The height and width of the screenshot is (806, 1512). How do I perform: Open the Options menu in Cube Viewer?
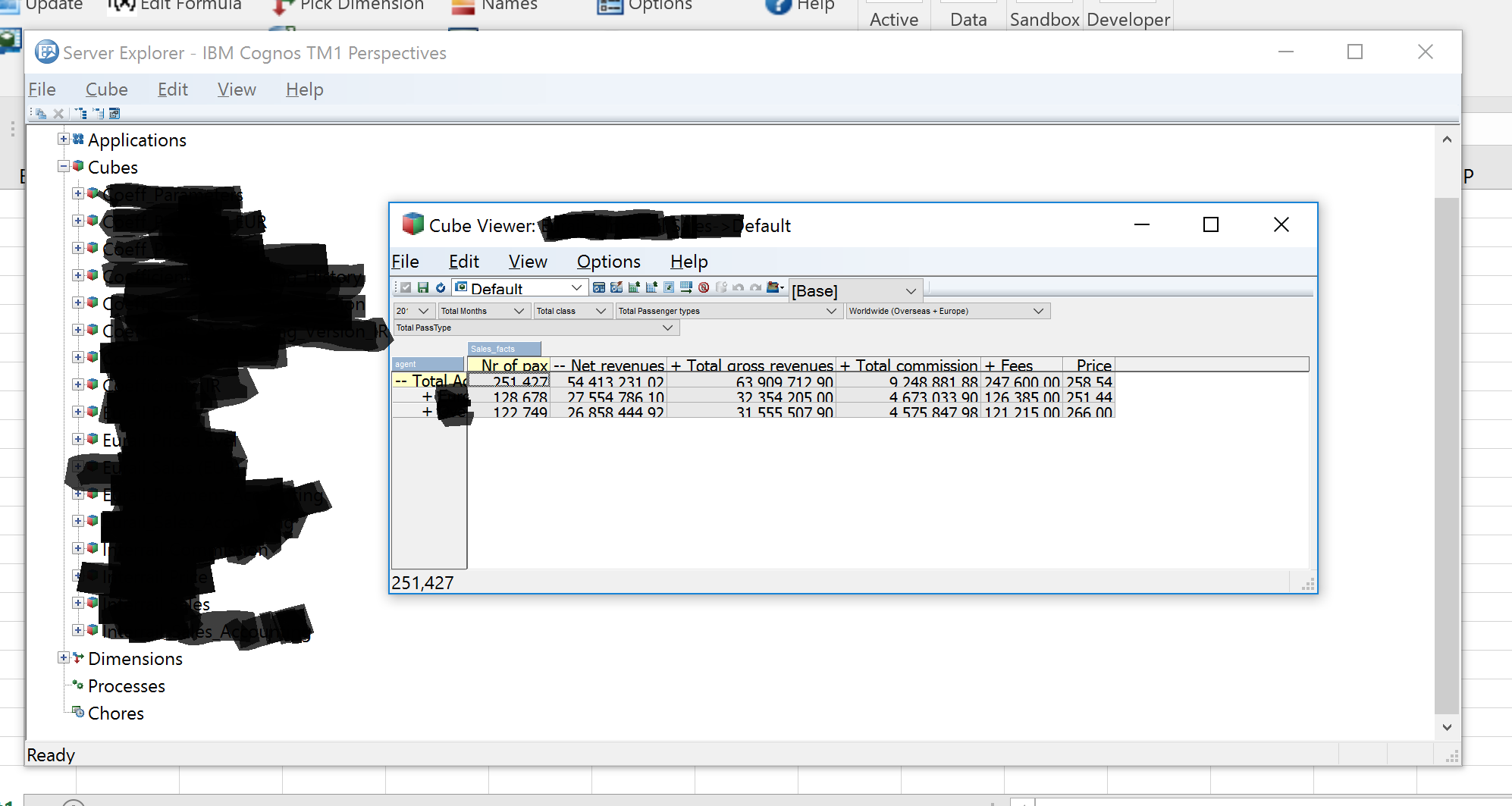[608, 262]
